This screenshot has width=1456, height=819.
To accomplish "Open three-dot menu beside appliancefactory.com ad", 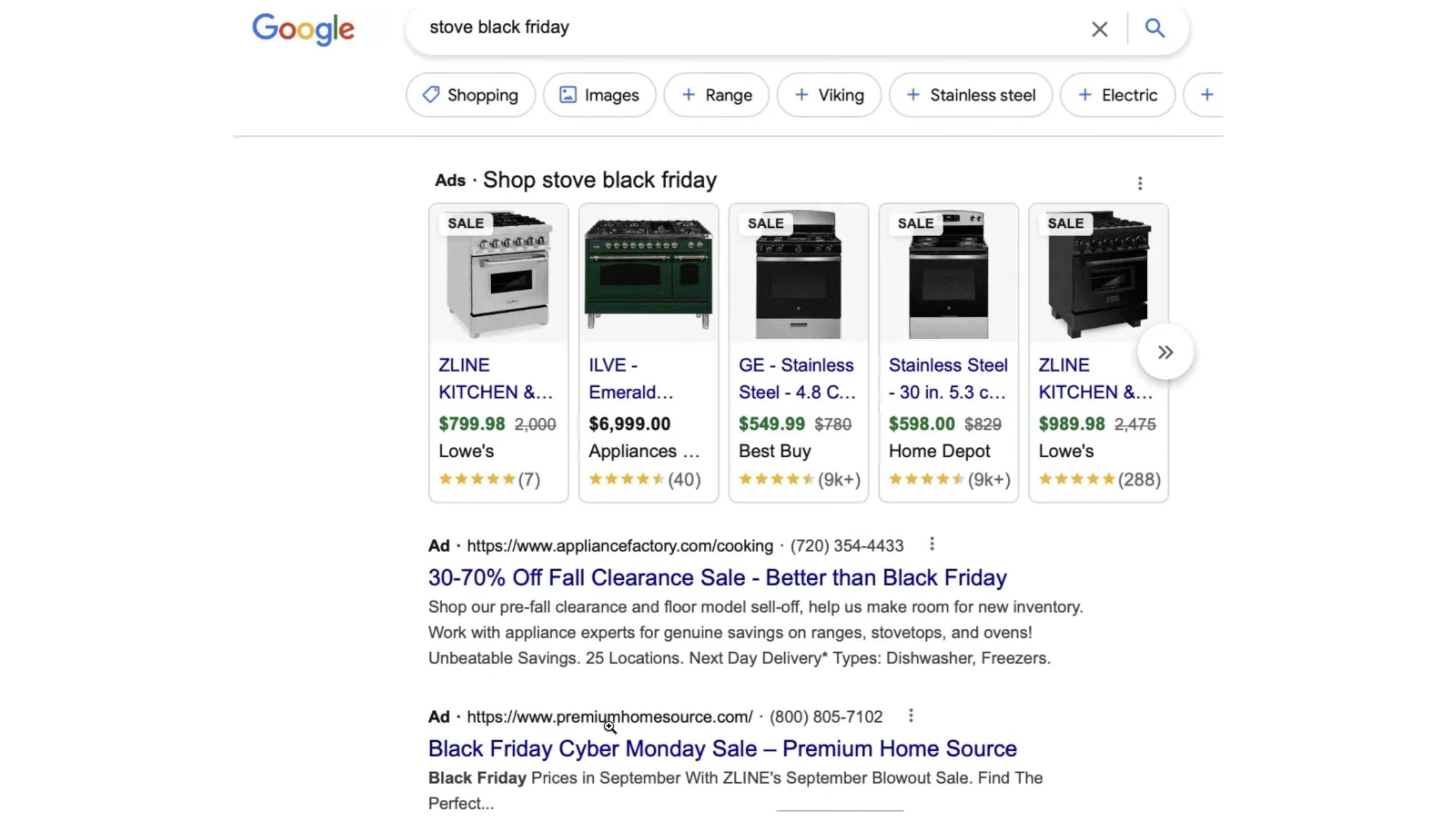I will [x=932, y=544].
